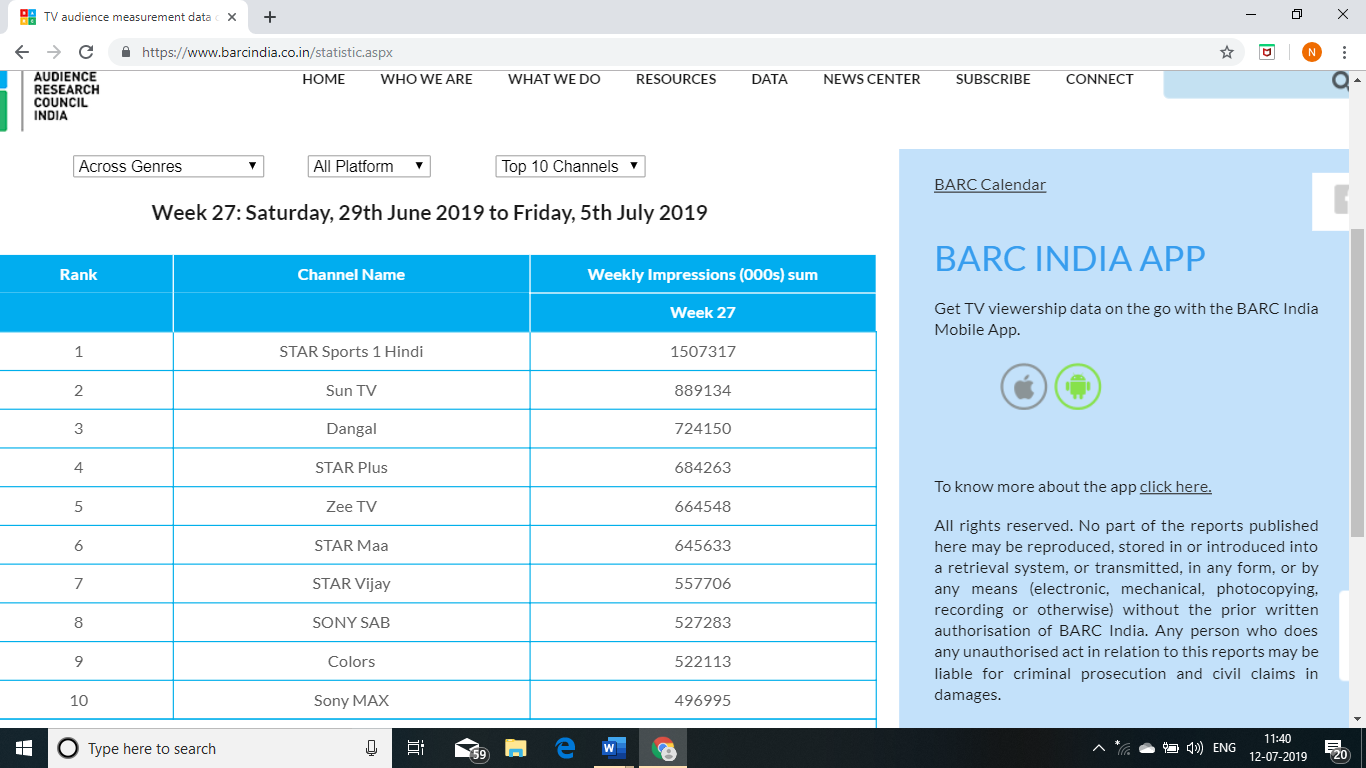Open the Across Genres dropdown
The image size is (1366, 768).
pos(167,166)
